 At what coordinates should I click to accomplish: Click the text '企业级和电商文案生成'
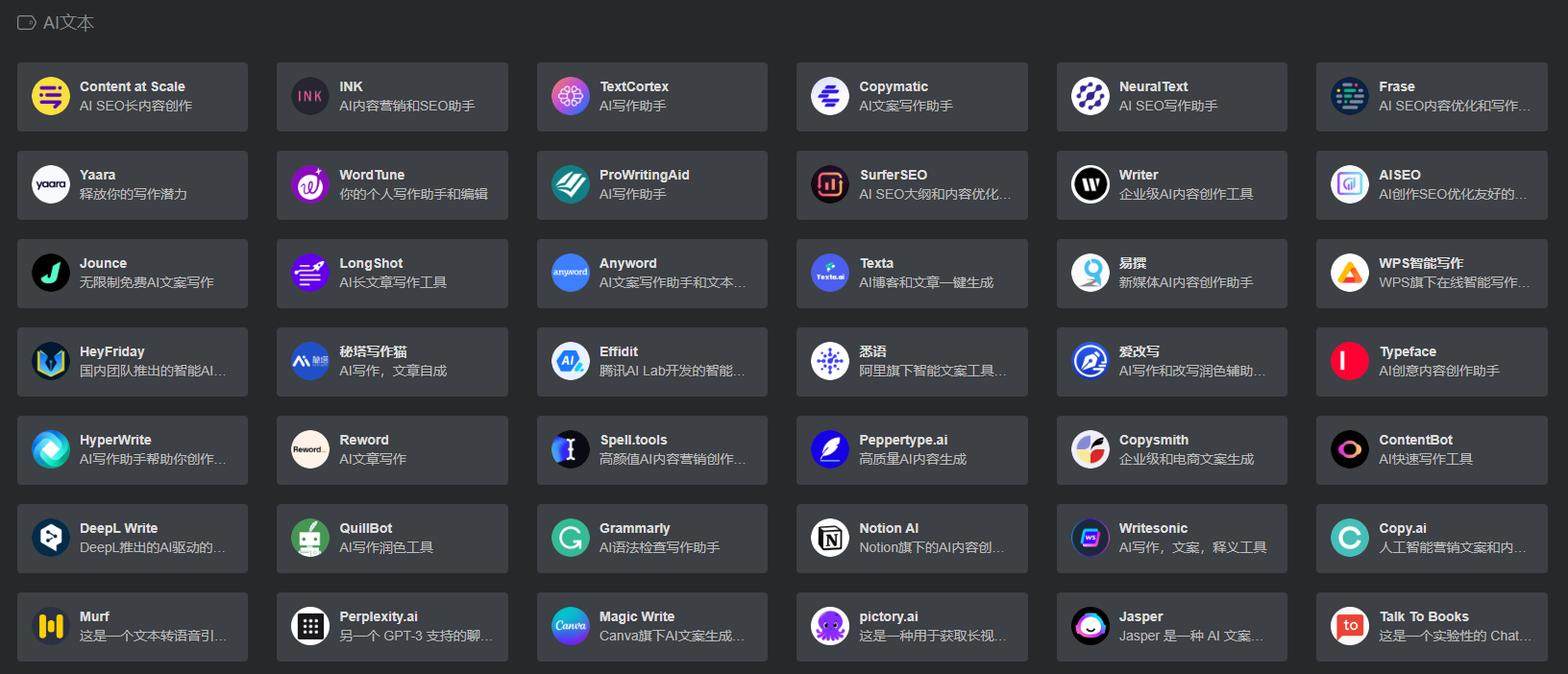(x=1187, y=459)
